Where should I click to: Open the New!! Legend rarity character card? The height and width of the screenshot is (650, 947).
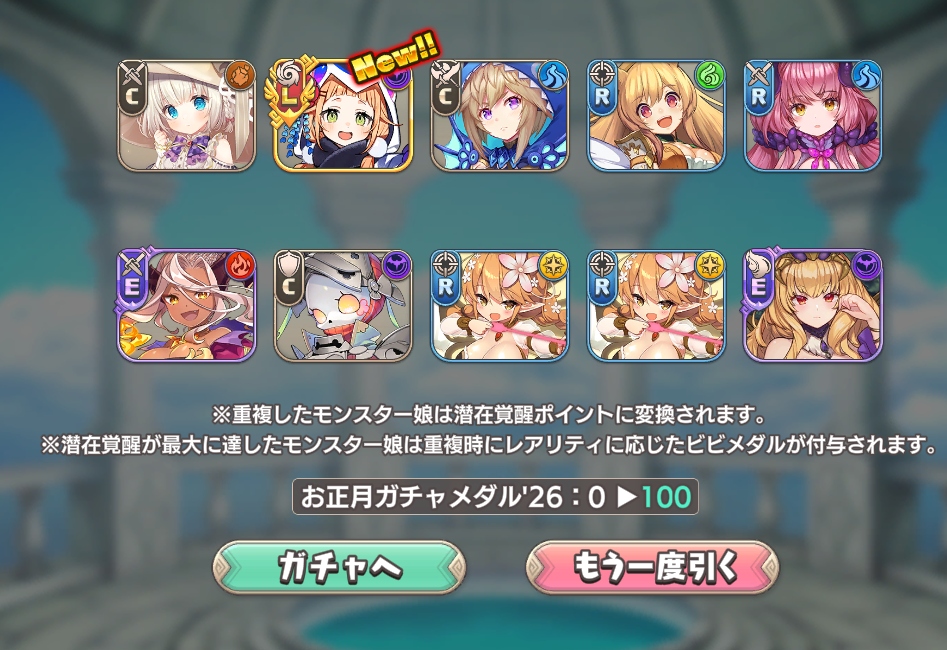pyautogui.click(x=343, y=115)
